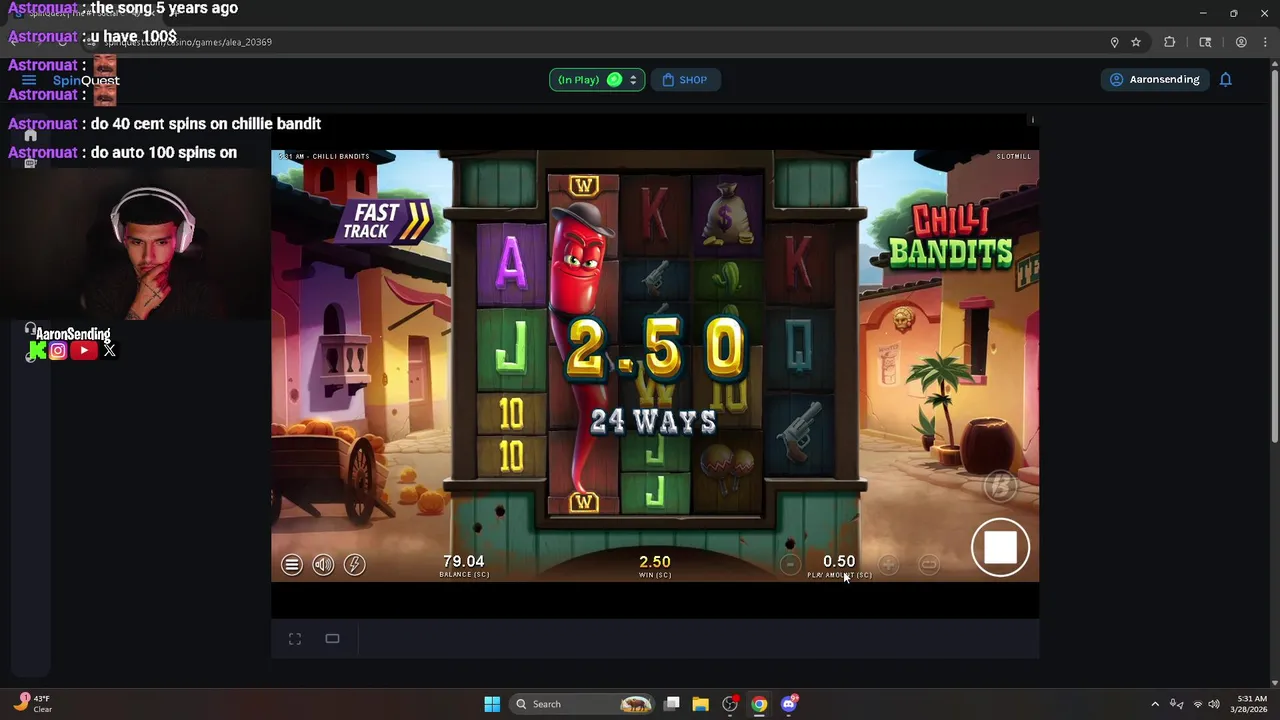Click the Kick icon in stream overlay
Viewport: 1280px width, 720px height.
pyautogui.click(x=37, y=350)
